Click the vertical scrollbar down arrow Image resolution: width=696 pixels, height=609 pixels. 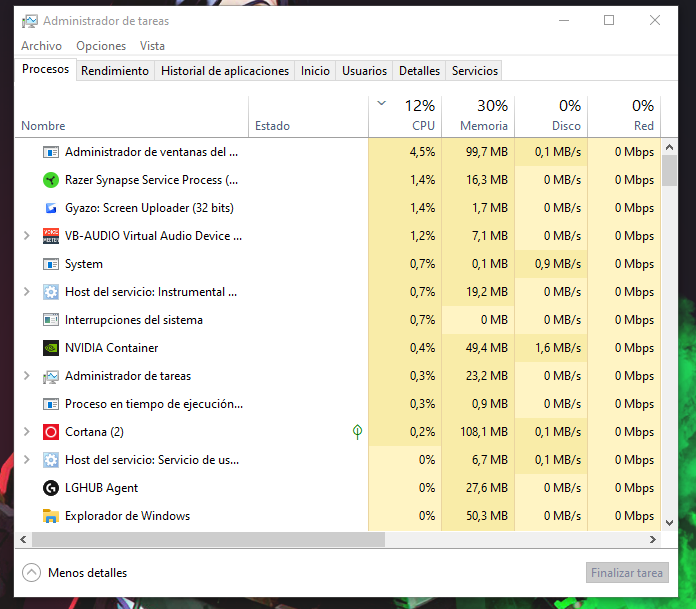point(669,522)
